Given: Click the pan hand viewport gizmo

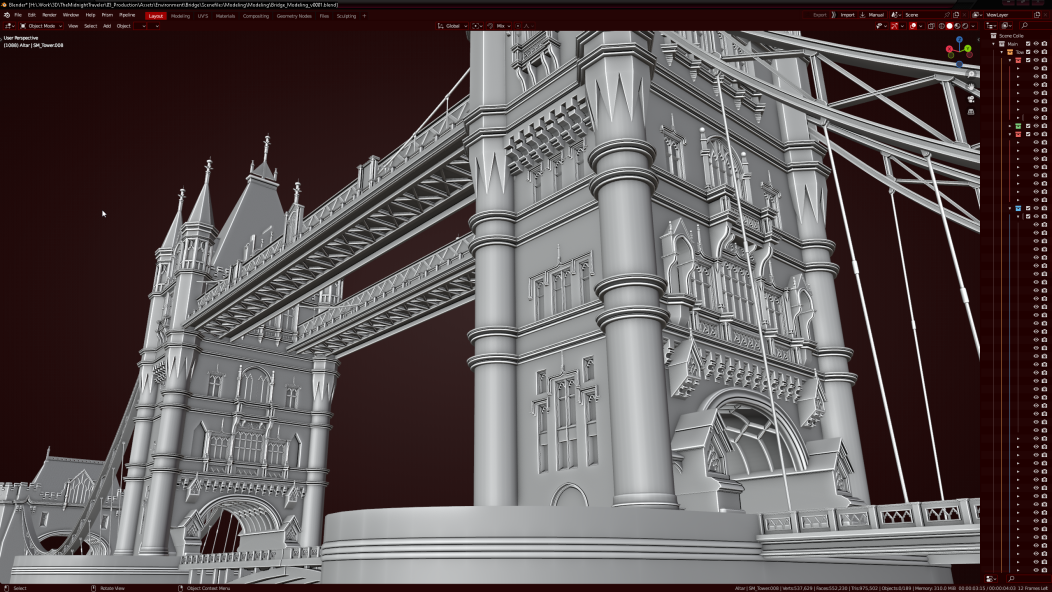Looking at the screenshot, I should (x=971, y=86).
